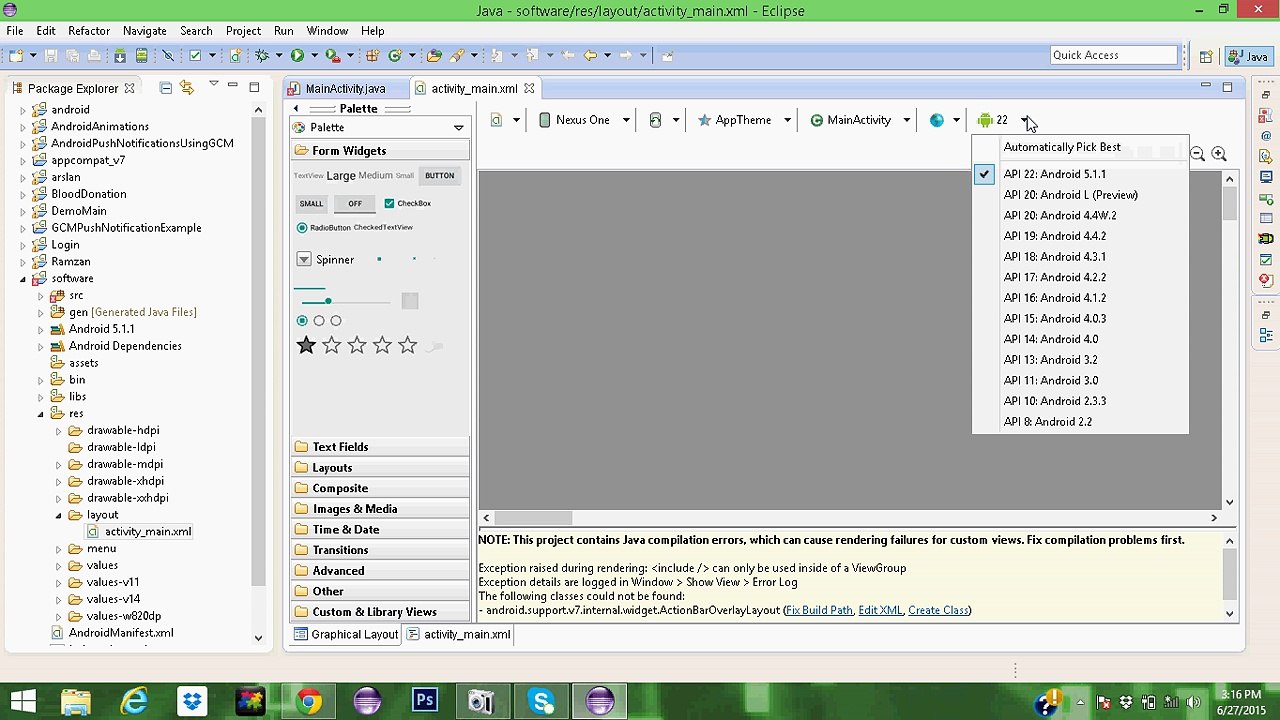Switch to the MainActivity.java editor tab
Image resolution: width=1280 pixels, height=720 pixels.
(x=345, y=89)
